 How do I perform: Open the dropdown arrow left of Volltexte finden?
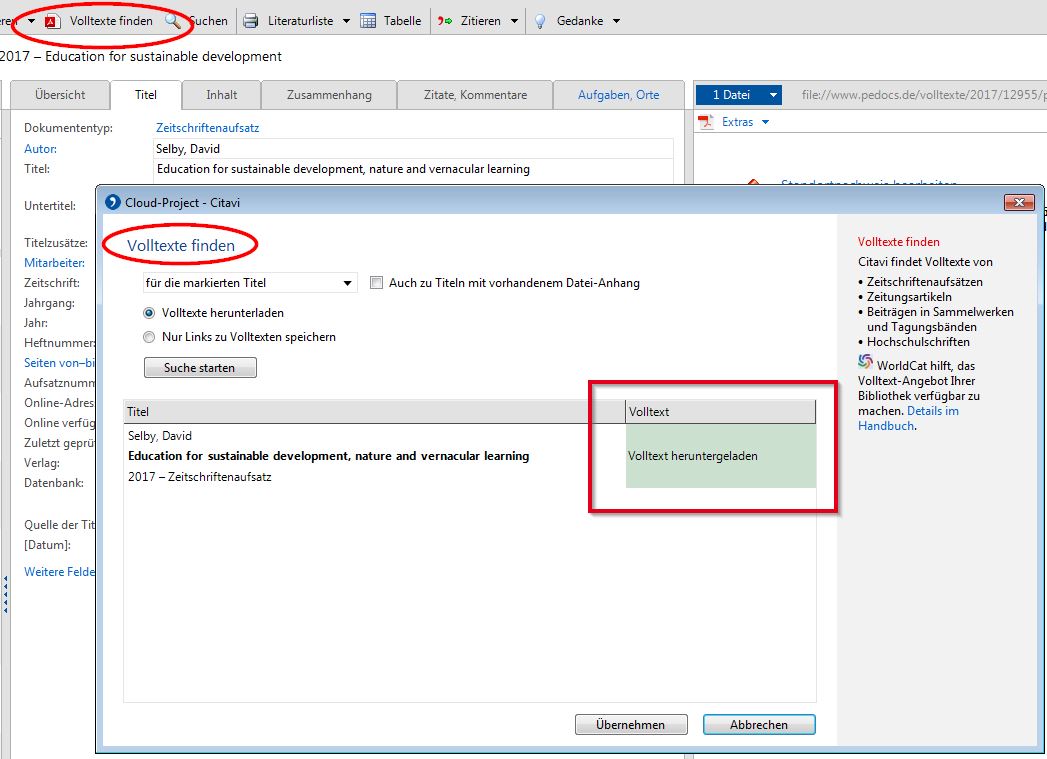point(31,21)
